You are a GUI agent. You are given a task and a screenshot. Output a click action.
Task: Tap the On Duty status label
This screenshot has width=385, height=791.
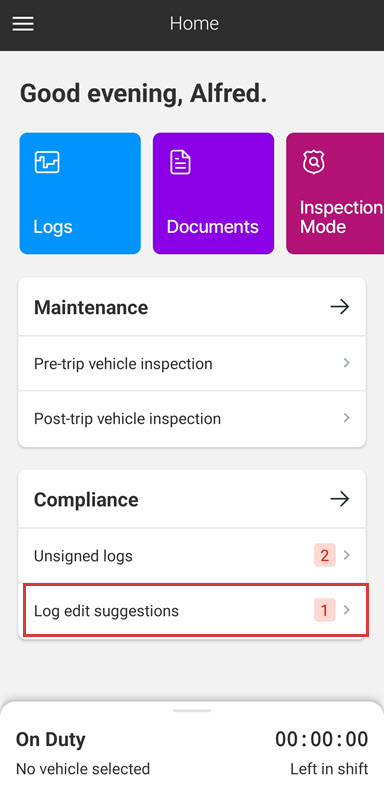(x=50, y=740)
